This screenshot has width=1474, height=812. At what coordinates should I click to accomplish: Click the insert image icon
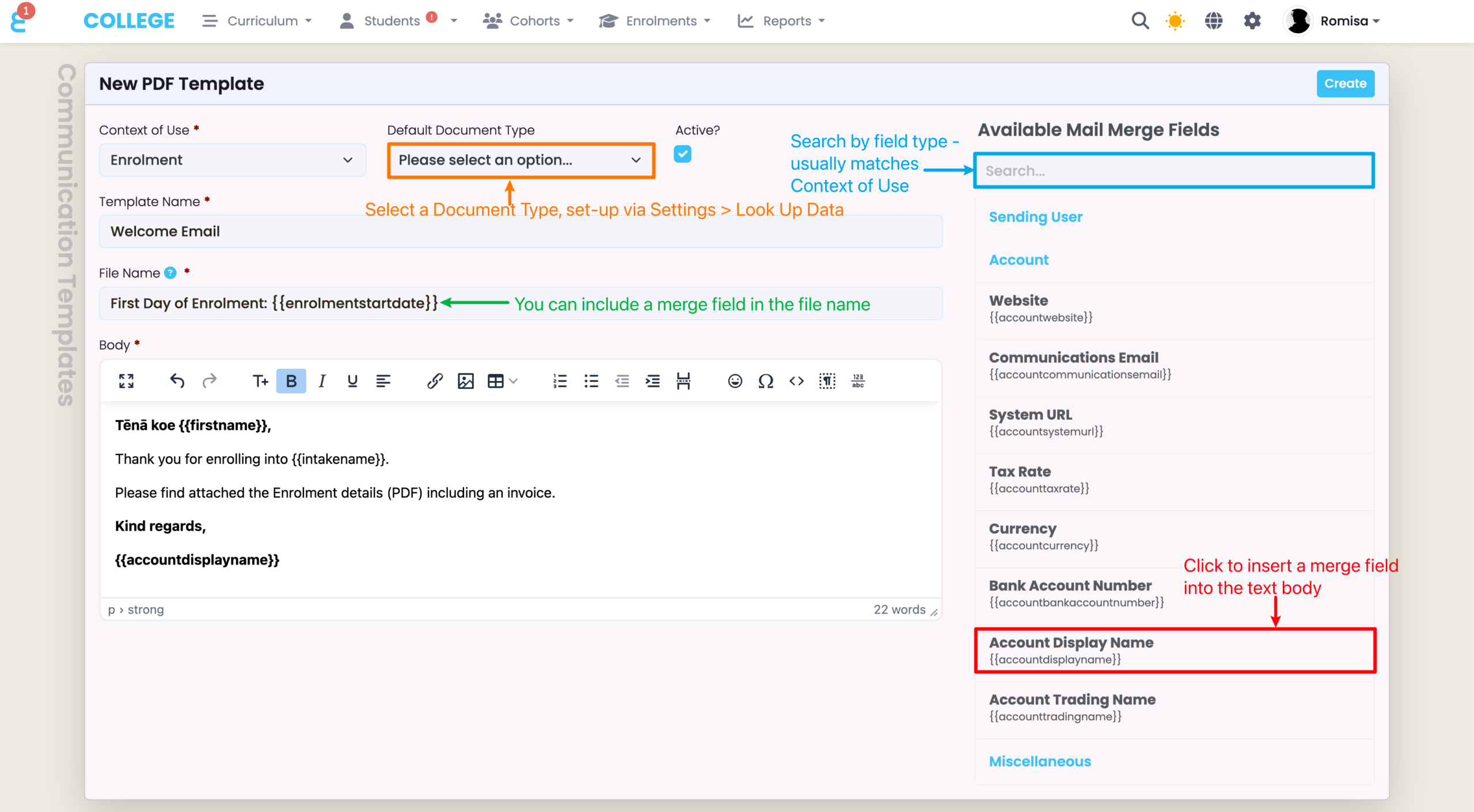click(465, 381)
